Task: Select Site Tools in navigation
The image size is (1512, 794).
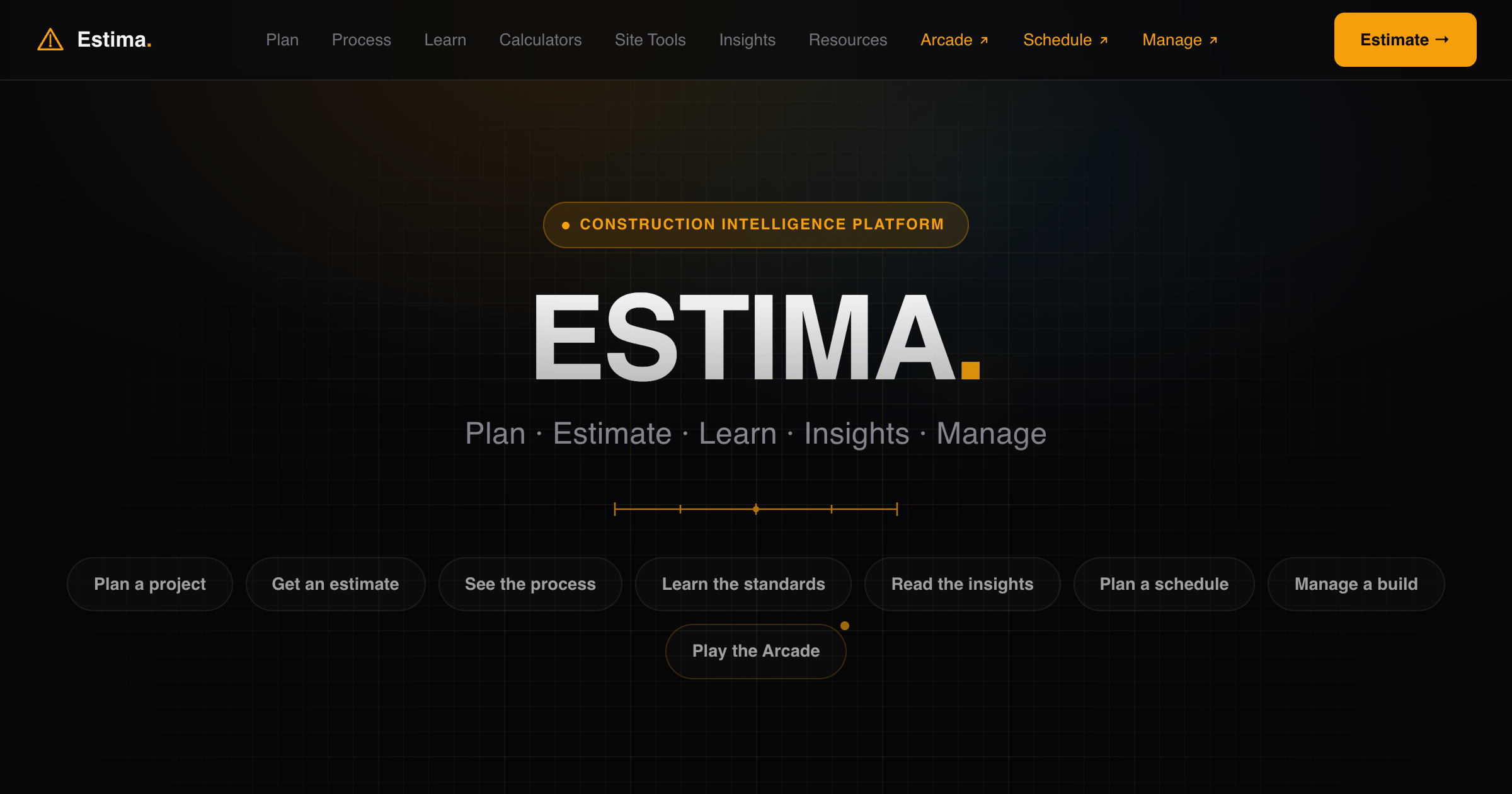Action: tap(650, 40)
